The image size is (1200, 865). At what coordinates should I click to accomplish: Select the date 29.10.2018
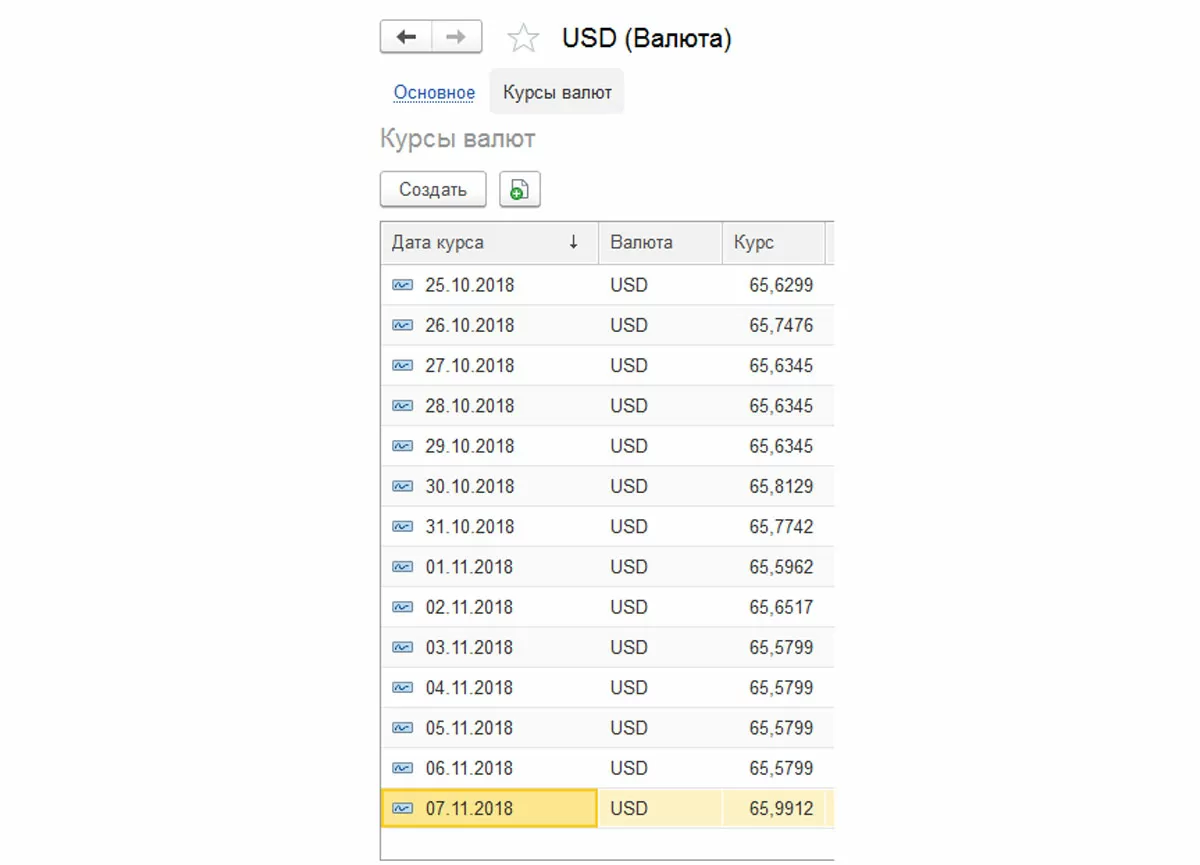click(470, 446)
